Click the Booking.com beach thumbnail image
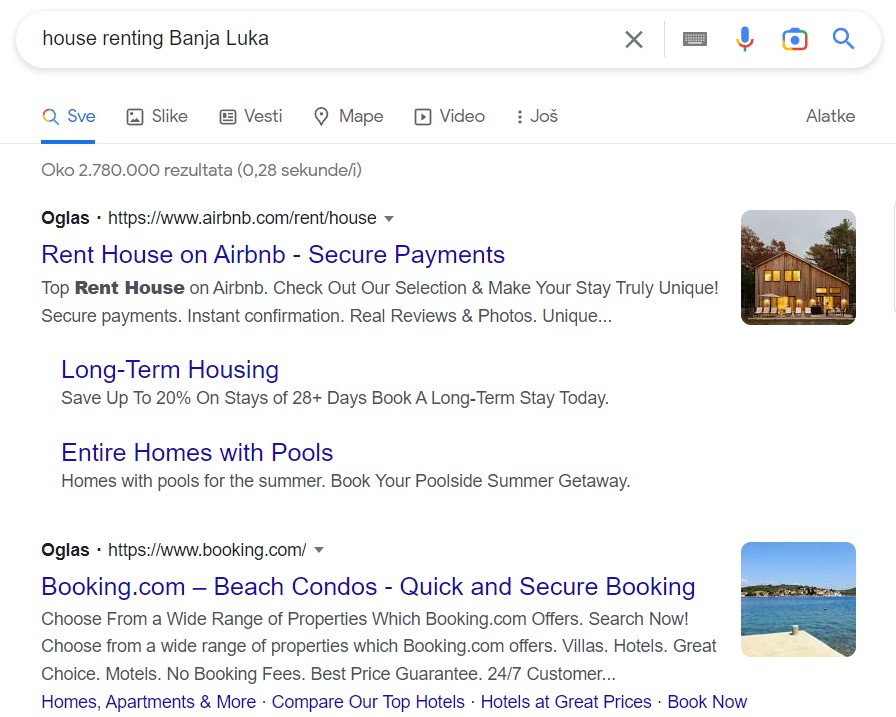 pos(798,599)
